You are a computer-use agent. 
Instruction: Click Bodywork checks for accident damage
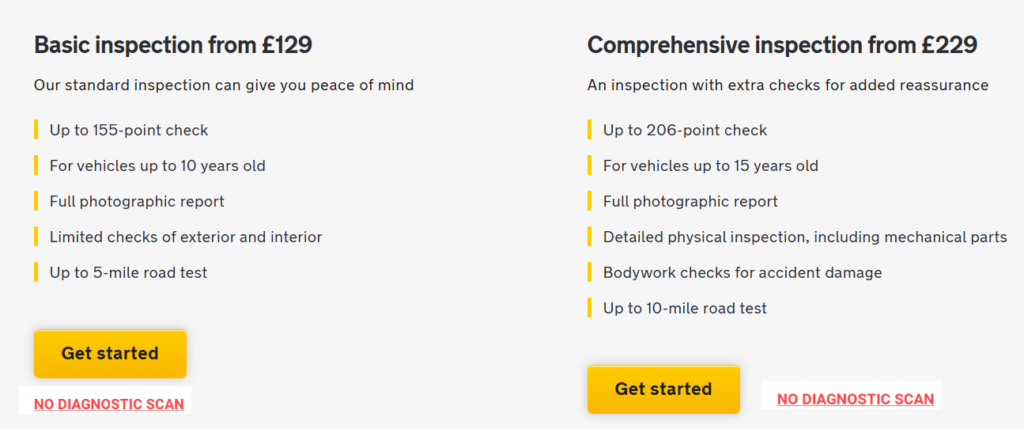click(x=742, y=272)
